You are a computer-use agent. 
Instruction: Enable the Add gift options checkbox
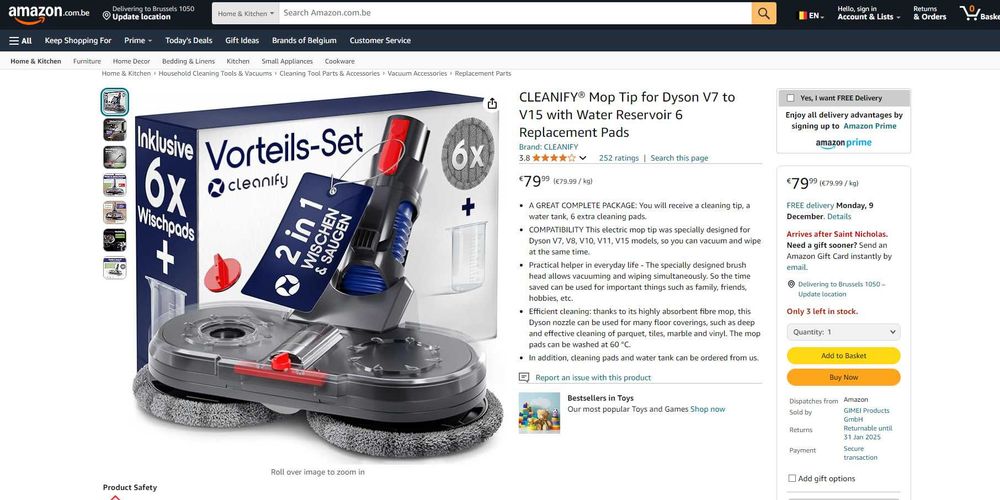point(791,478)
